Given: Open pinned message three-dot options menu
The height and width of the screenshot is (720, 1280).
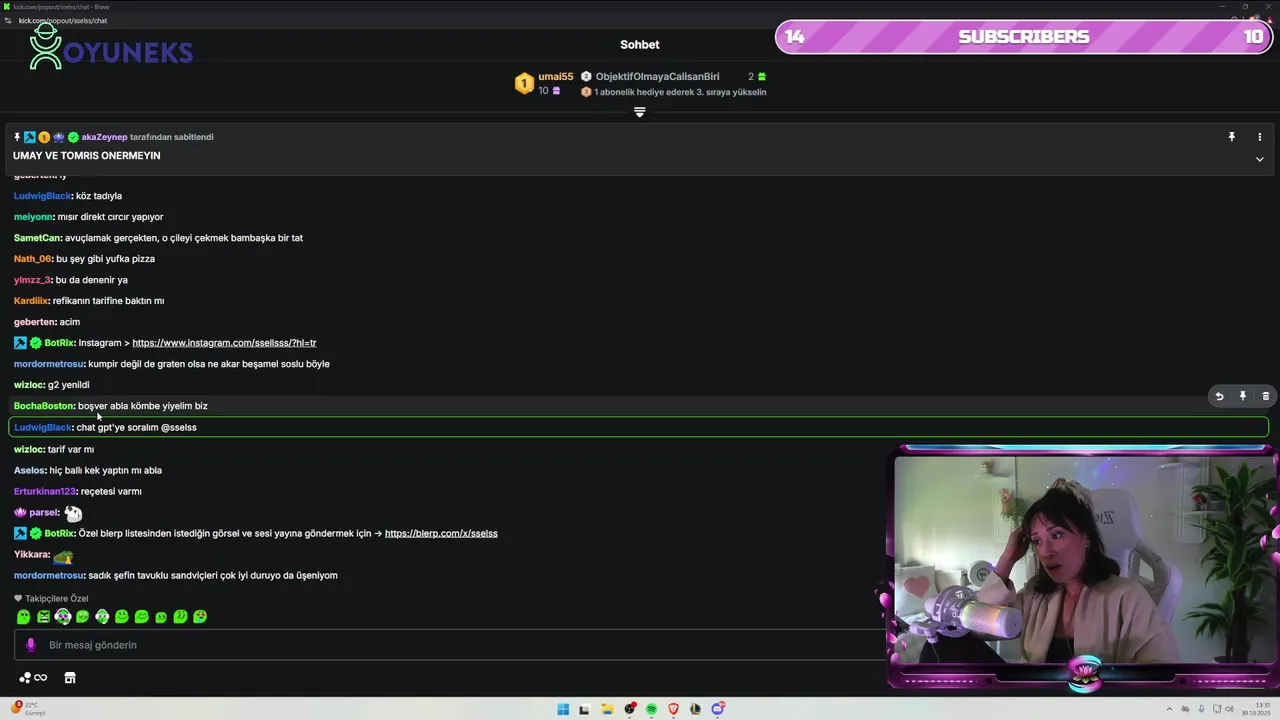Looking at the screenshot, I should tap(1260, 137).
